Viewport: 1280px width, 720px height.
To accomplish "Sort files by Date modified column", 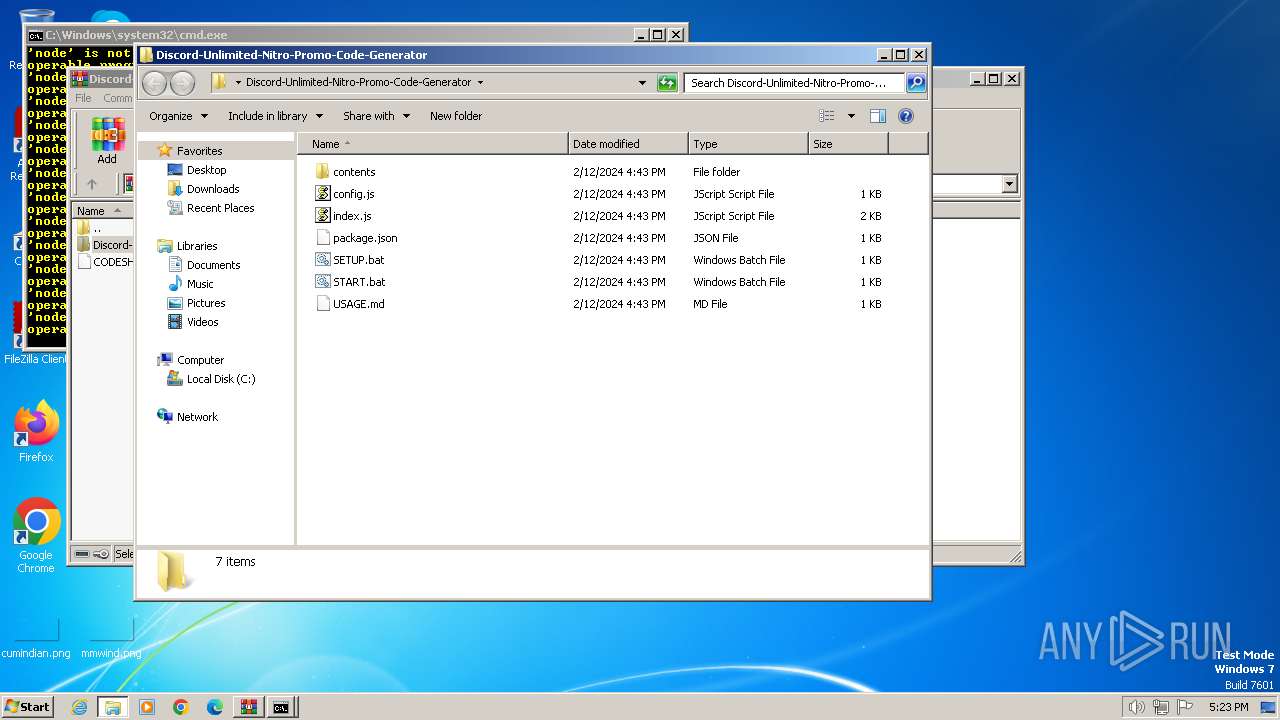I will tap(628, 144).
